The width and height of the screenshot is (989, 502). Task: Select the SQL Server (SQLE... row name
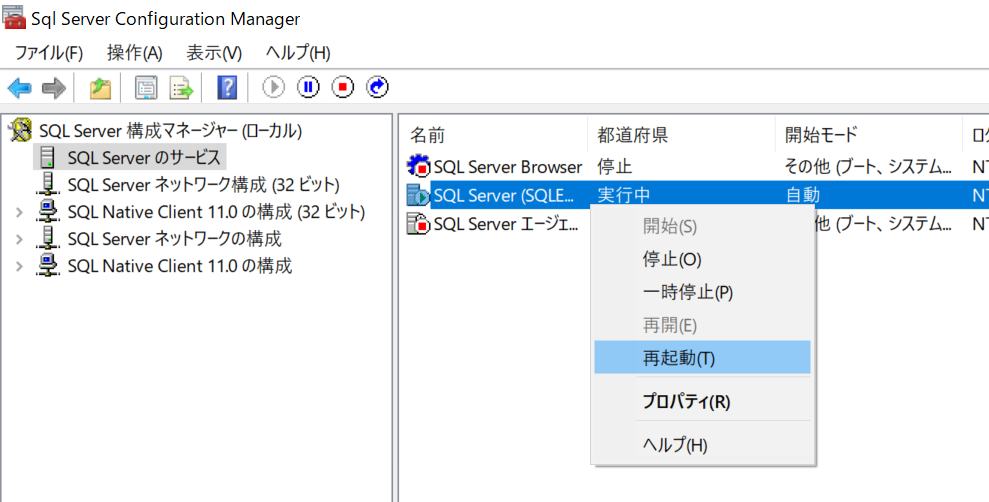504,196
